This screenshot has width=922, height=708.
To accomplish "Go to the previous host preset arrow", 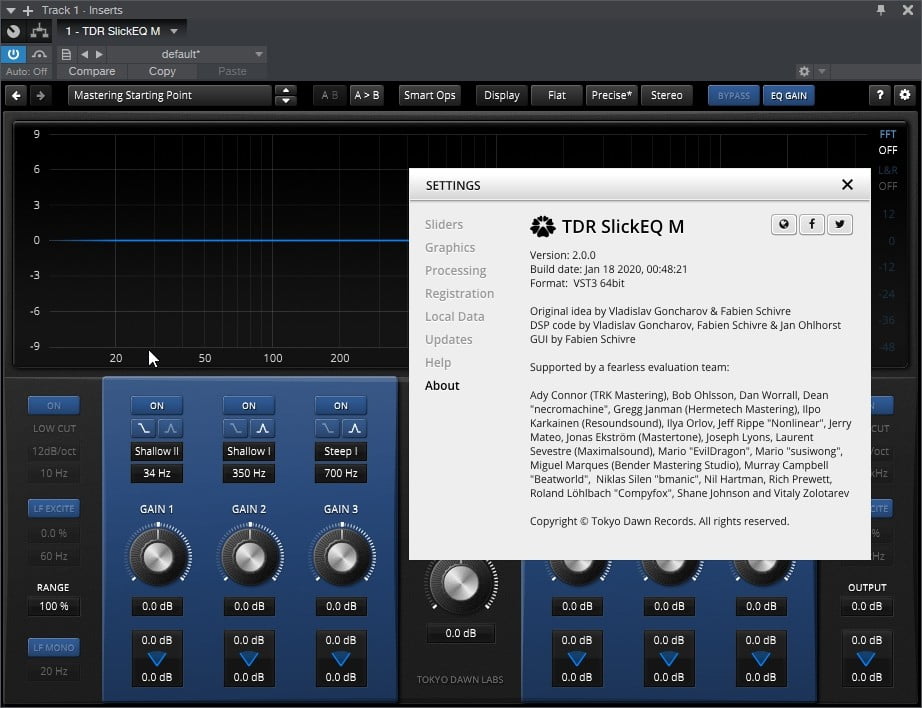I will click(85, 54).
